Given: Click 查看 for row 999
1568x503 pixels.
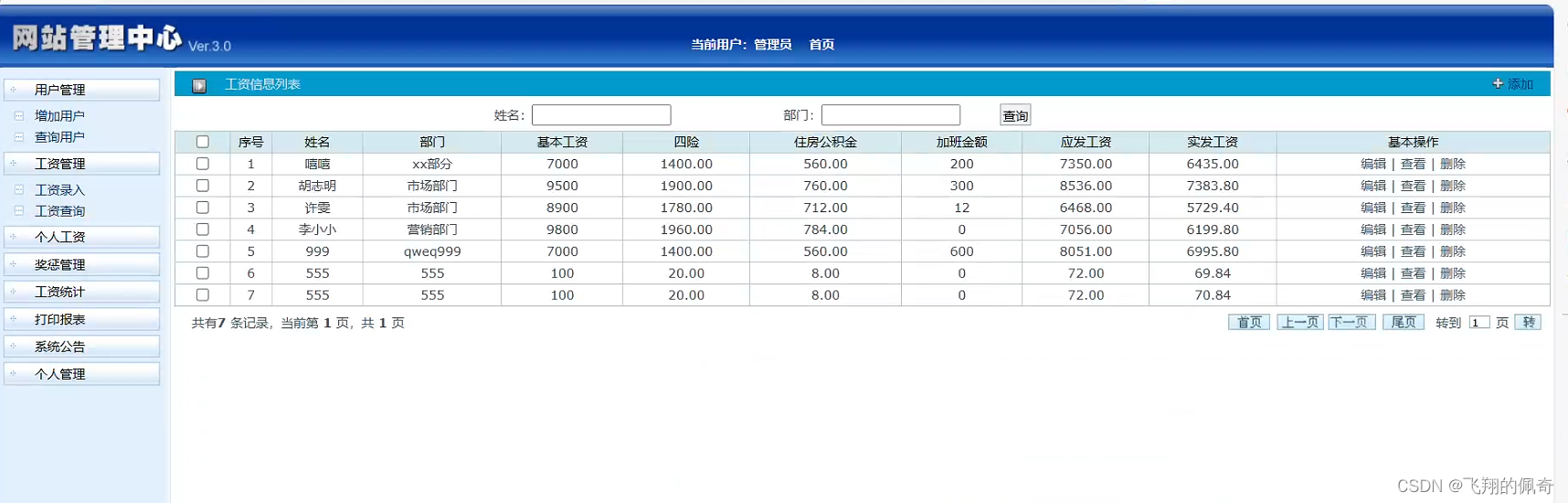Looking at the screenshot, I should (1413, 251).
